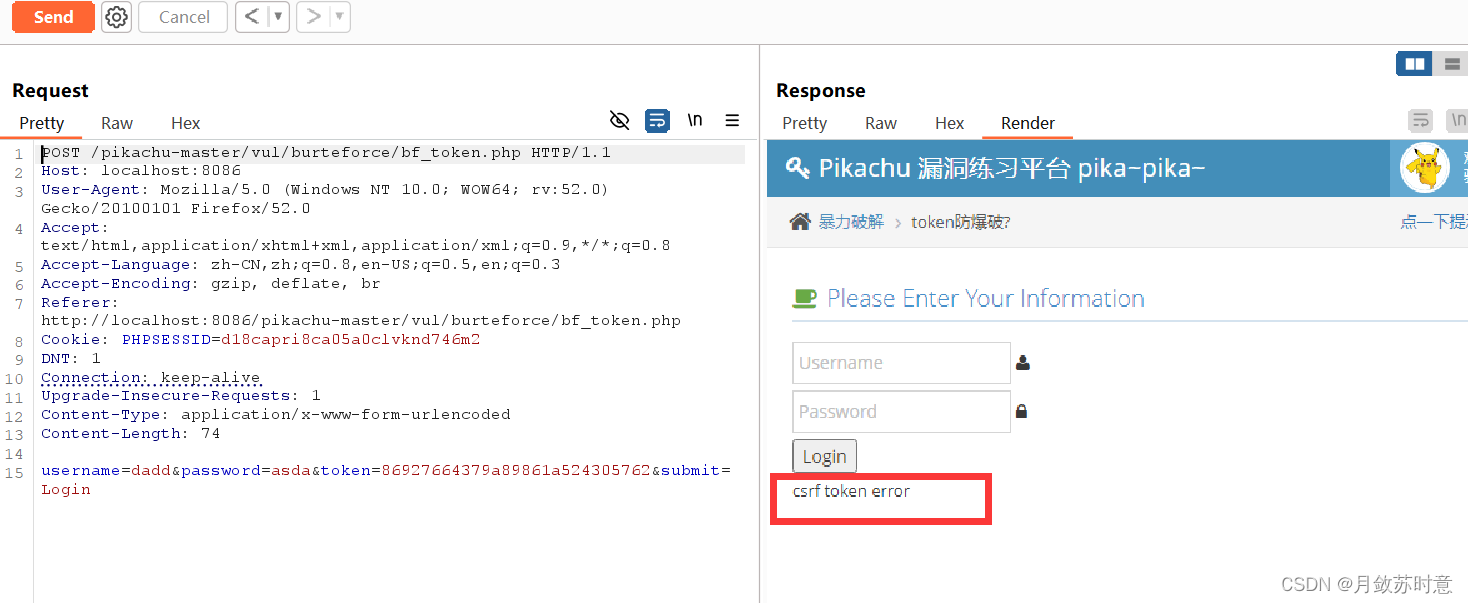This screenshot has width=1468, height=603.
Task: Click Referer header label
Action: tap(79, 302)
